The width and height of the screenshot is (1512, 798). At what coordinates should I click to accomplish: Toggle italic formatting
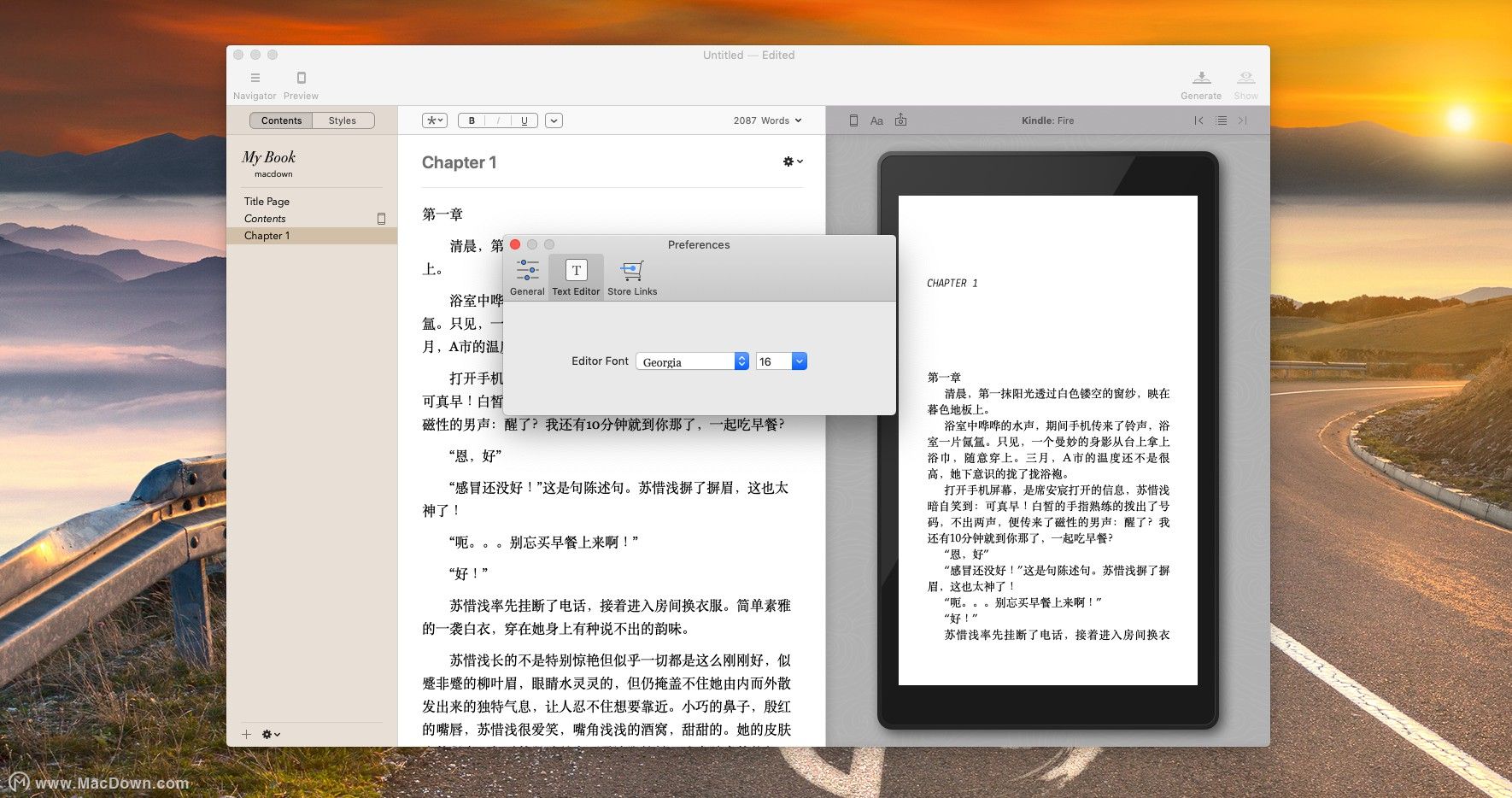(x=497, y=120)
